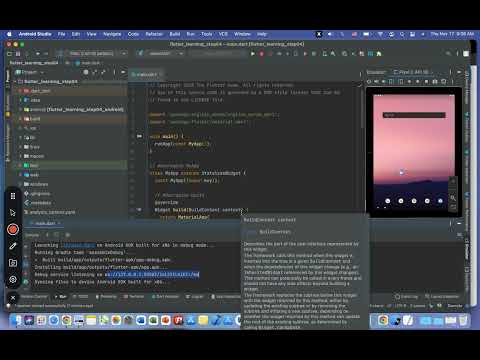Open the main.dart run configuration dropdown

coord(165,53)
